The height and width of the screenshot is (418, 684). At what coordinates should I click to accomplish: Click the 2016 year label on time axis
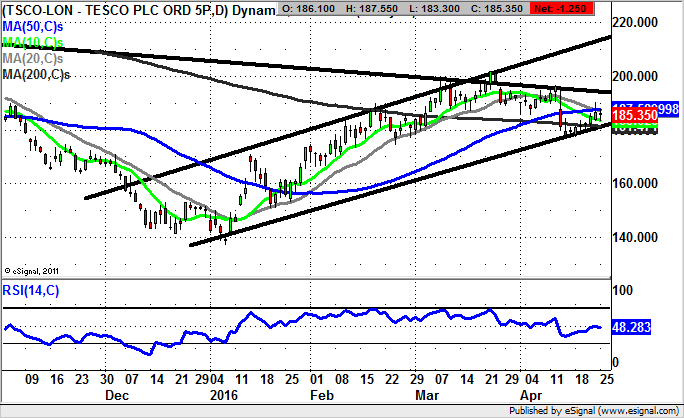(x=230, y=396)
